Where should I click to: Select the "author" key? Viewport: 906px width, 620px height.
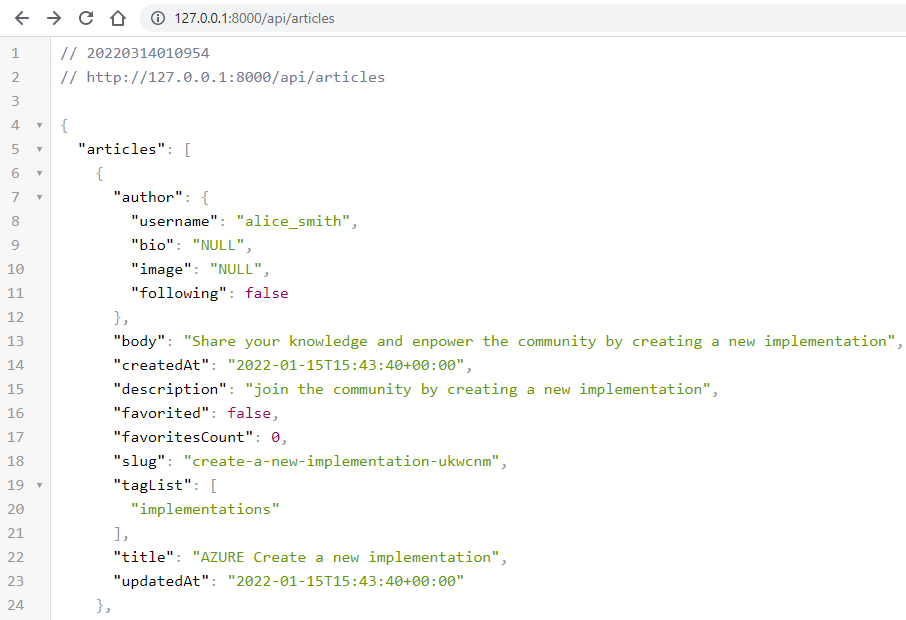(148, 197)
